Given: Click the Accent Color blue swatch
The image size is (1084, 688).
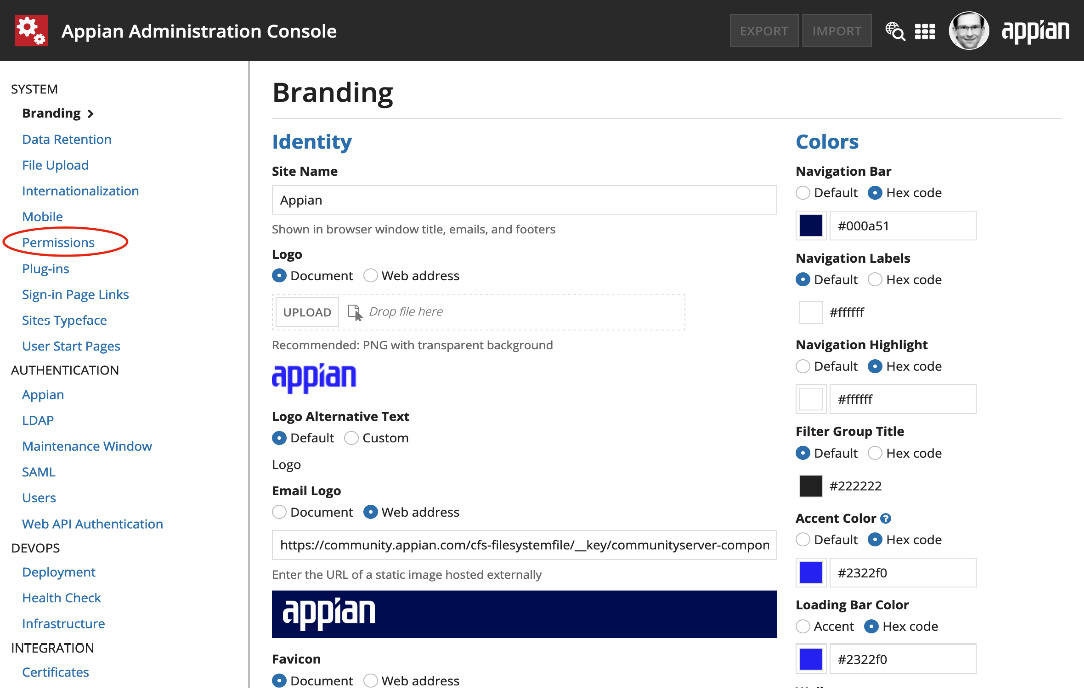Looking at the screenshot, I should [x=811, y=573].
